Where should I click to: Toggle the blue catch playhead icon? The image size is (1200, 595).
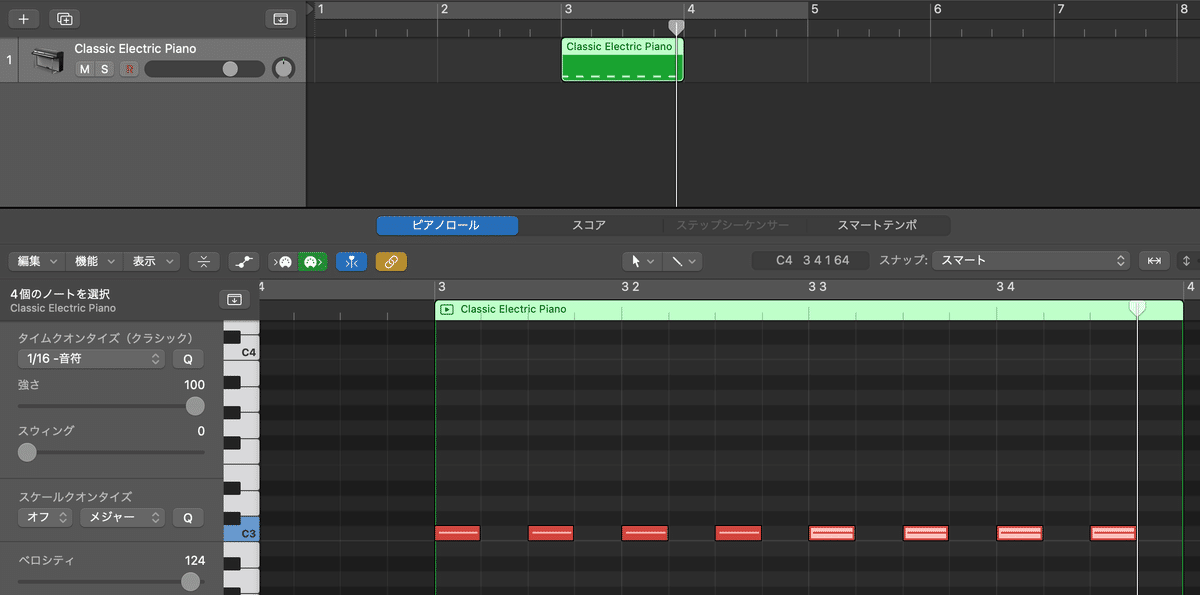pyautogui.click(x=352, y=261)
